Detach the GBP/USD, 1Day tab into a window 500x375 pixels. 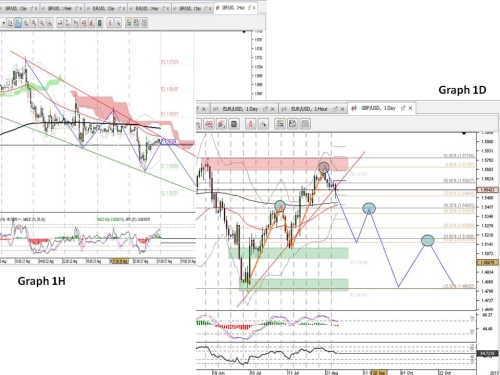pyautogui.click(x=403, y=108)
